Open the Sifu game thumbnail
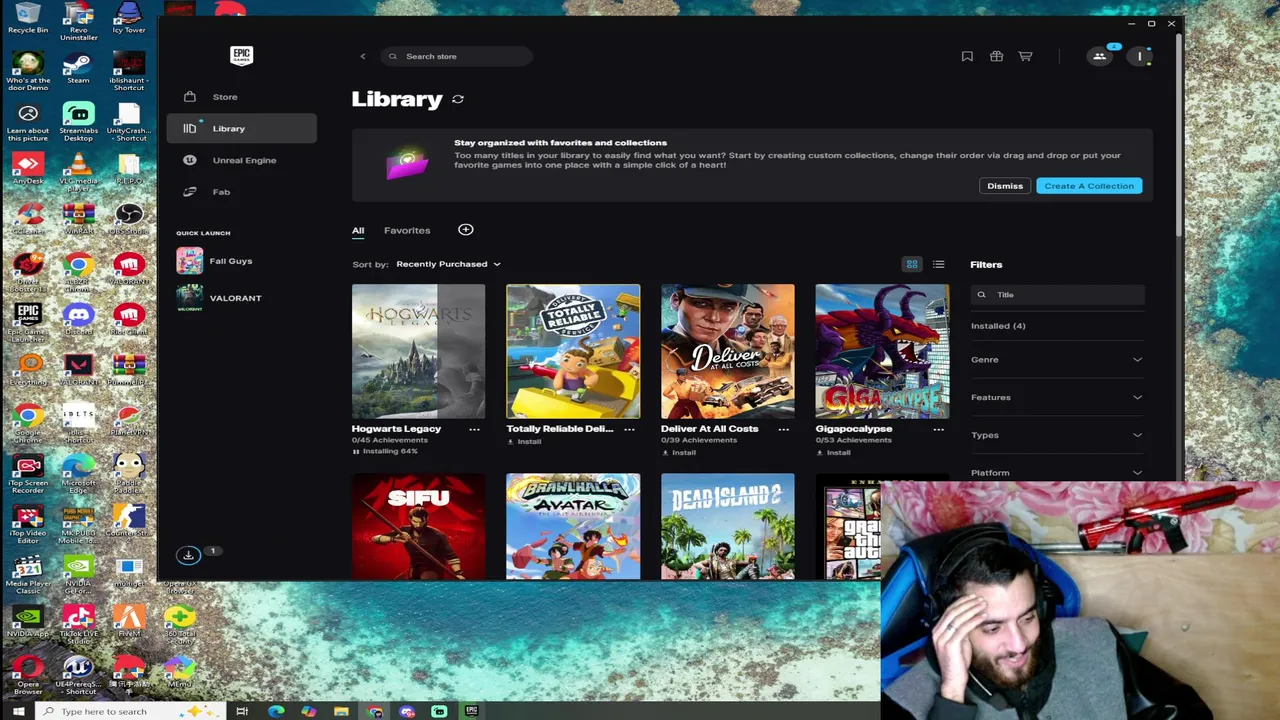Viewport: 1280px width, 720px height. 418,526
